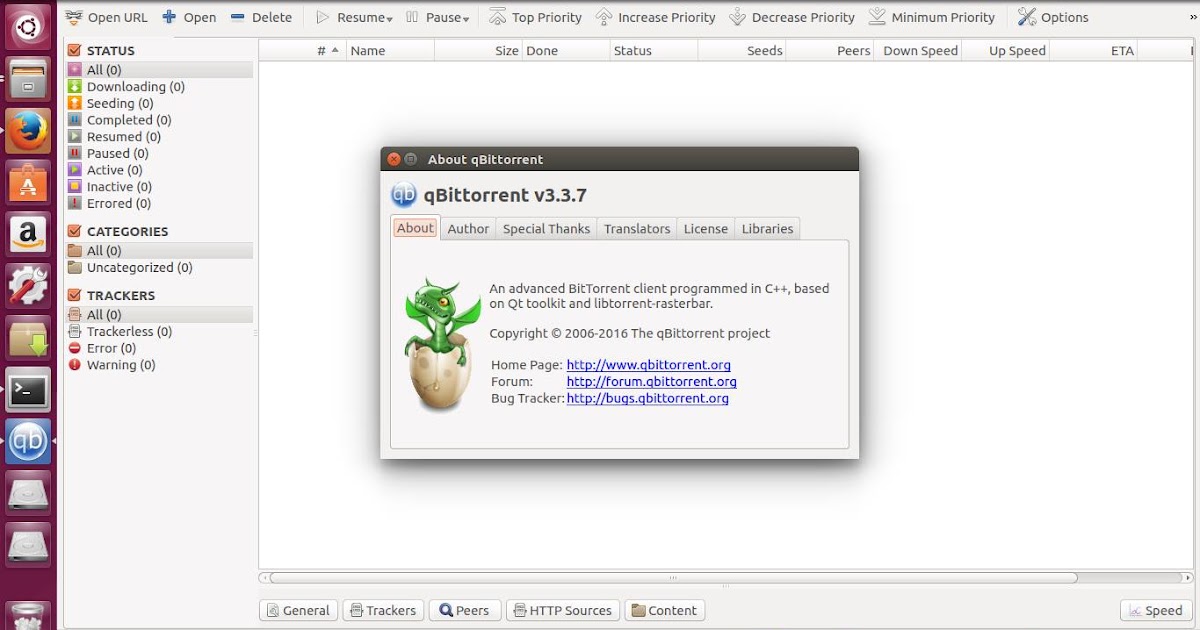
Task: Open the Resume dropdown arrow
Action: pos(389,19)
